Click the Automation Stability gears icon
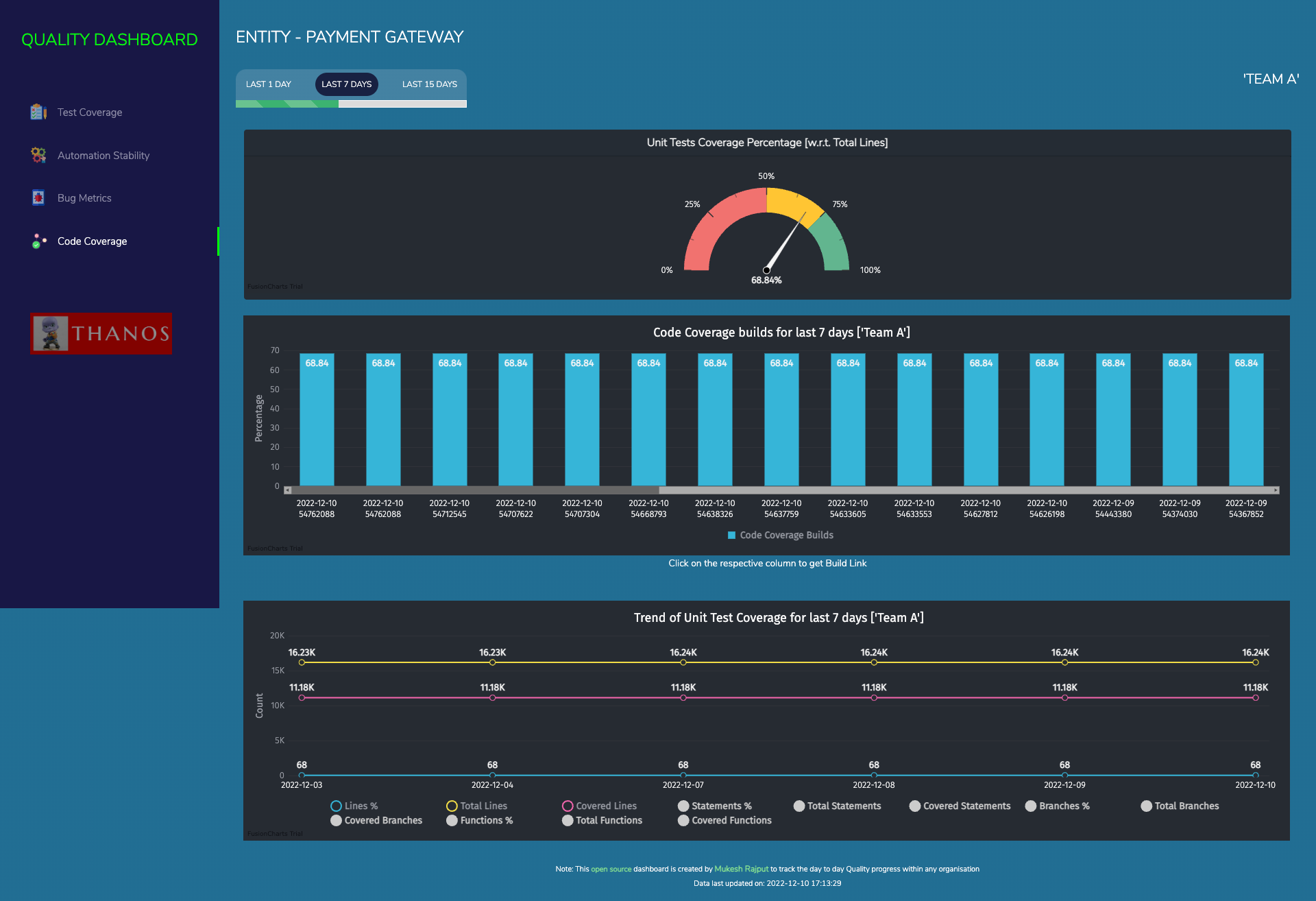The image size is (1316, 901). point(38,155)
